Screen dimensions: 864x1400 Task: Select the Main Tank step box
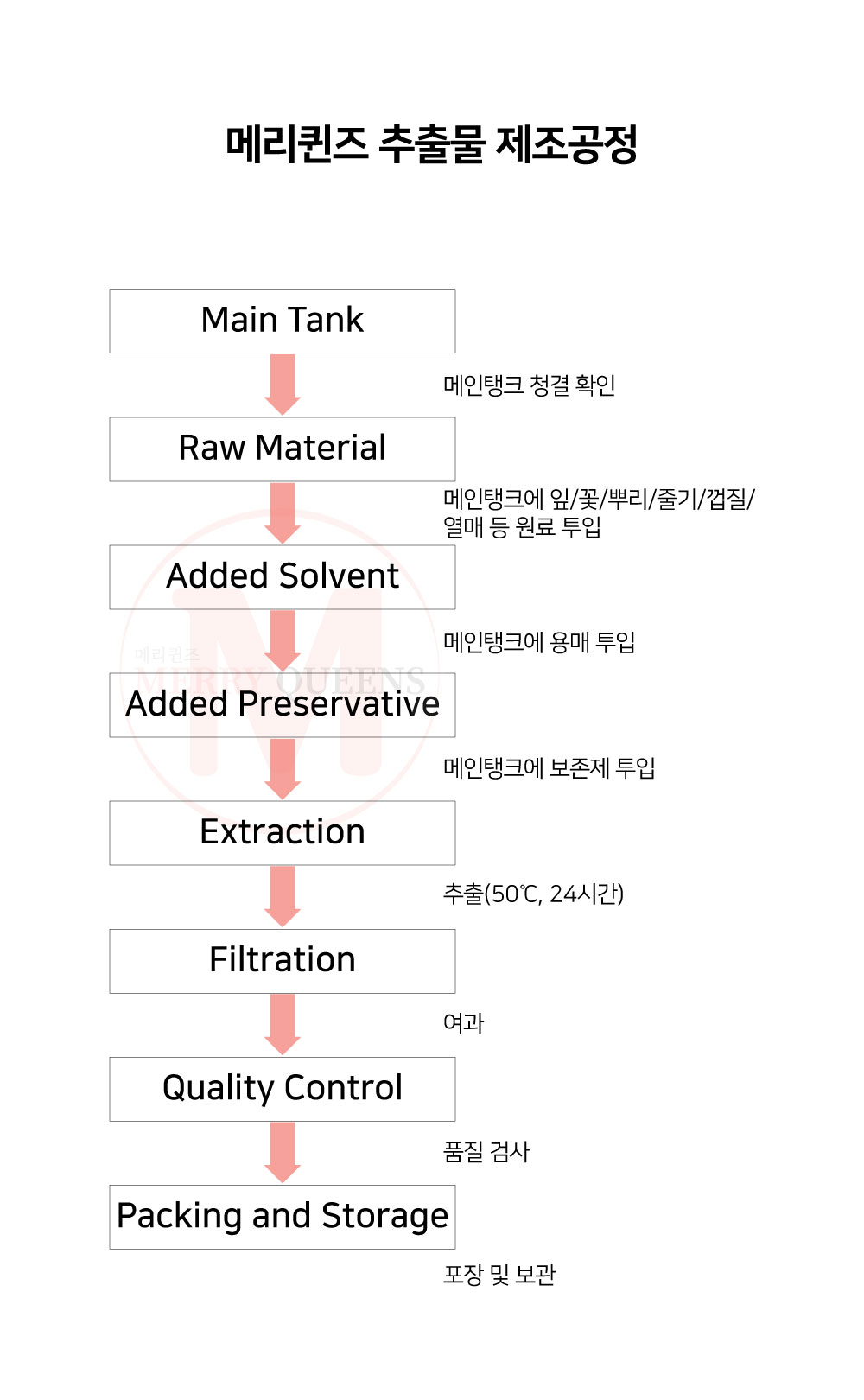point(283,321)
